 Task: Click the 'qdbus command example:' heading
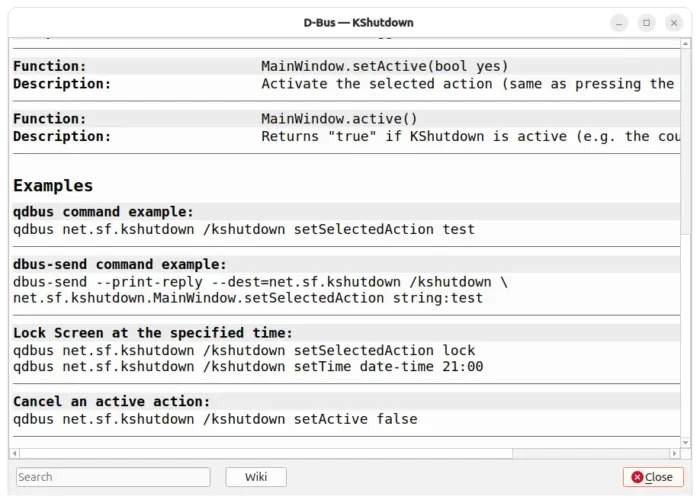point(104,212)
